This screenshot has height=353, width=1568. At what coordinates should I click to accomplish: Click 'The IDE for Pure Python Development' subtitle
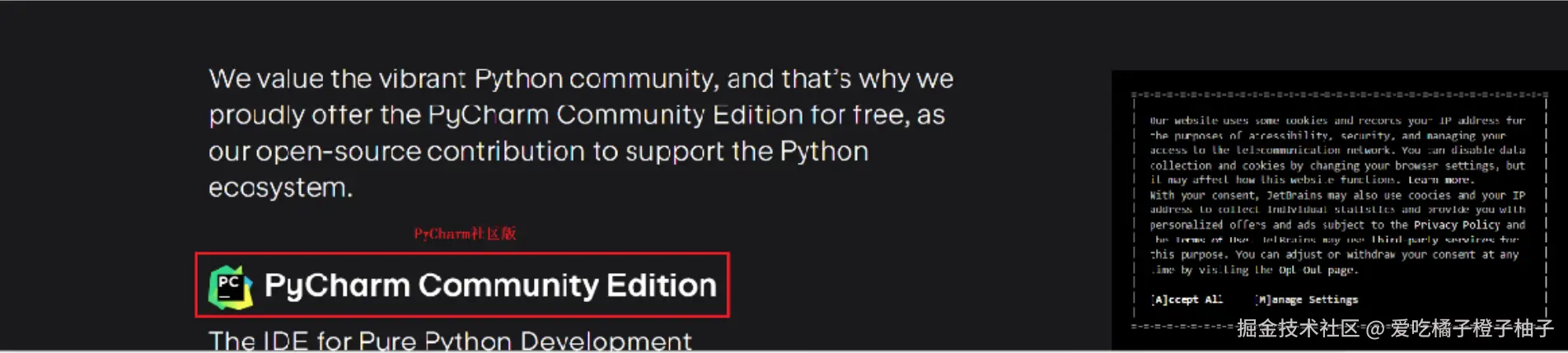tap(450, 341)
